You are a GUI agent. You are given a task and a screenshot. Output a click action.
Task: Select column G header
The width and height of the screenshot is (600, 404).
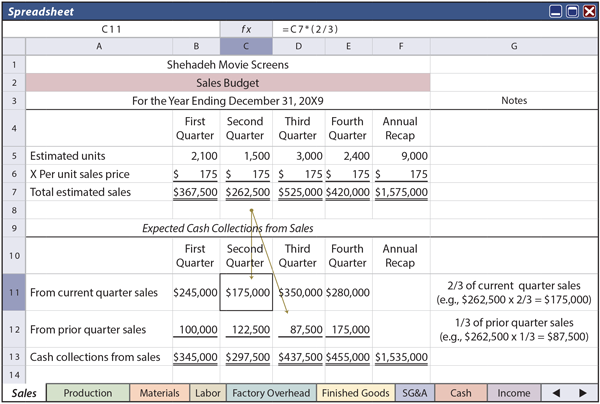tap(514, 46)
